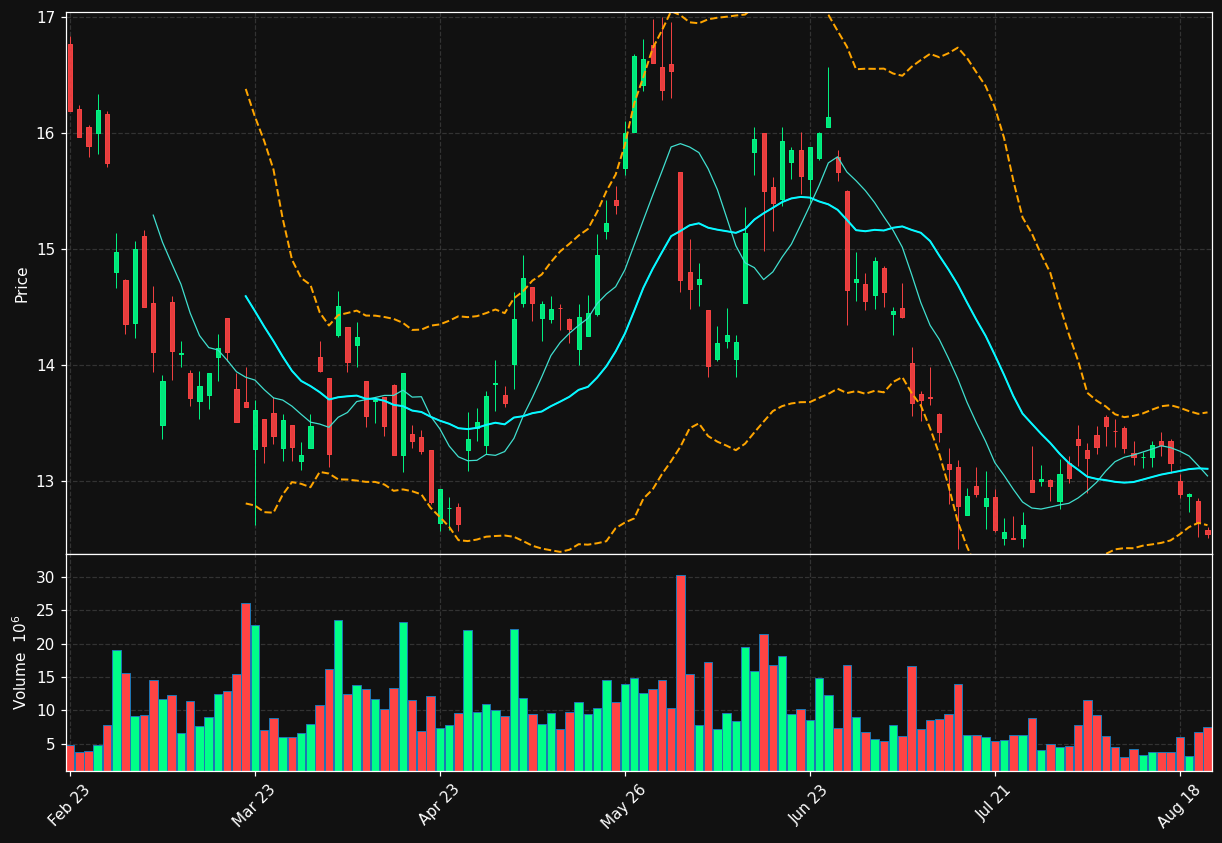This screenshot has height=843, width=1222.
Task: Click the 30 volume axis value
Action: click(x=46, y=578)
